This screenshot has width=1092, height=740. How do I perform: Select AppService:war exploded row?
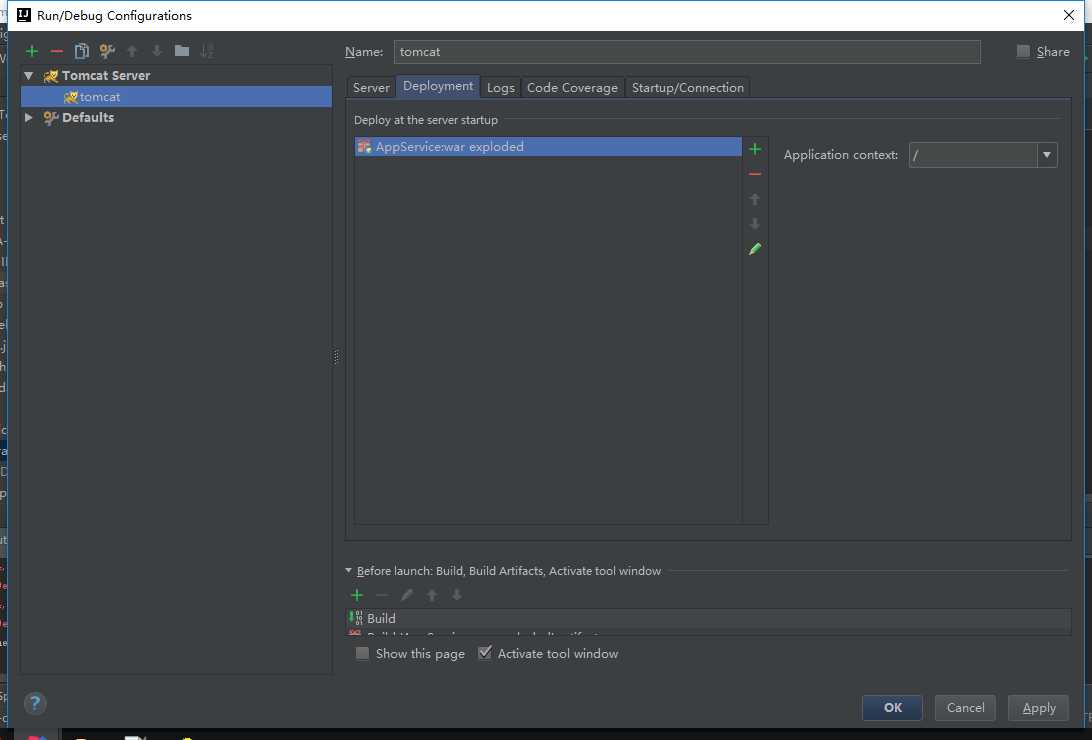[x=548, y=147]
